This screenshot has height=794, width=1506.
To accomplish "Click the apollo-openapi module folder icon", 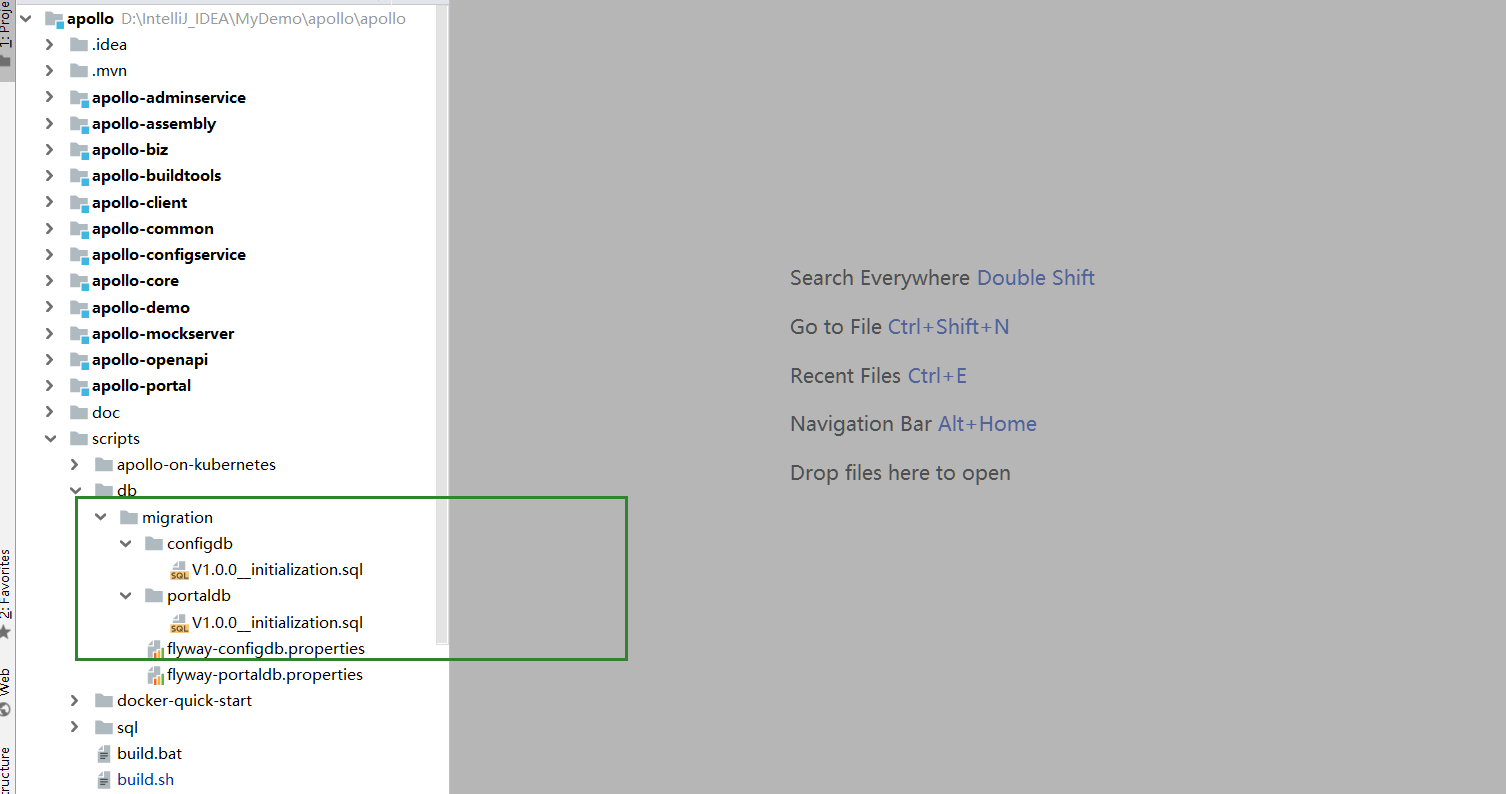I will (79, 360).
